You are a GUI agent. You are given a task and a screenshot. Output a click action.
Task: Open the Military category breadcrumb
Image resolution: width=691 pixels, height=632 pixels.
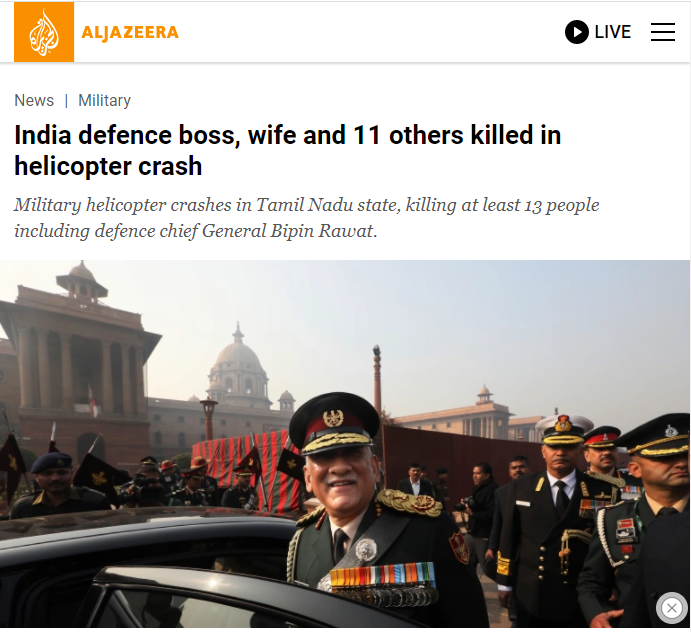104,100
